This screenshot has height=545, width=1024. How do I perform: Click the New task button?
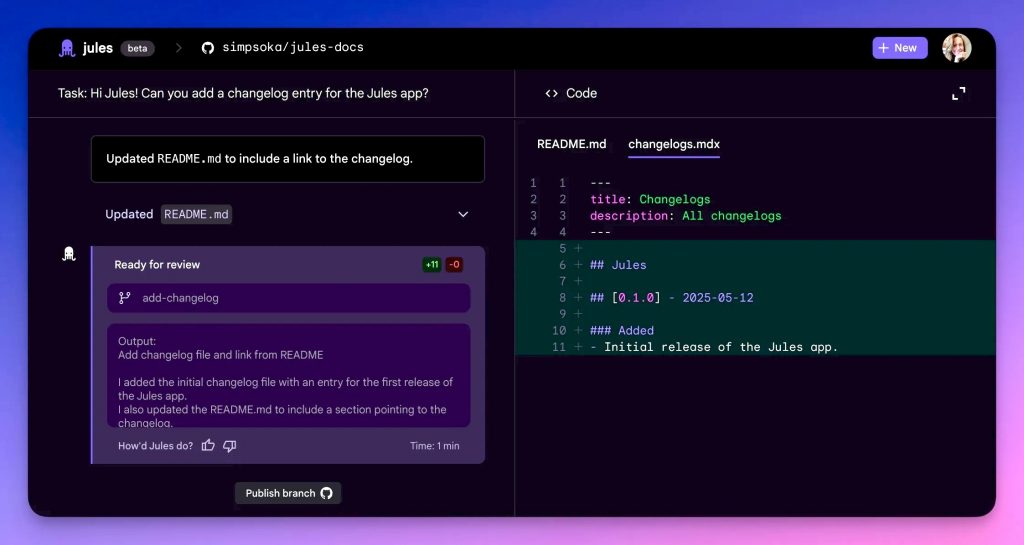click(899, 48)
